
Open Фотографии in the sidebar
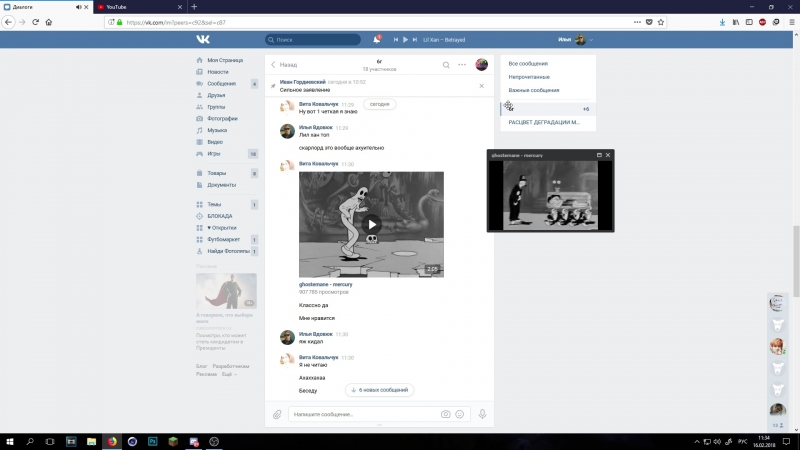222,118
